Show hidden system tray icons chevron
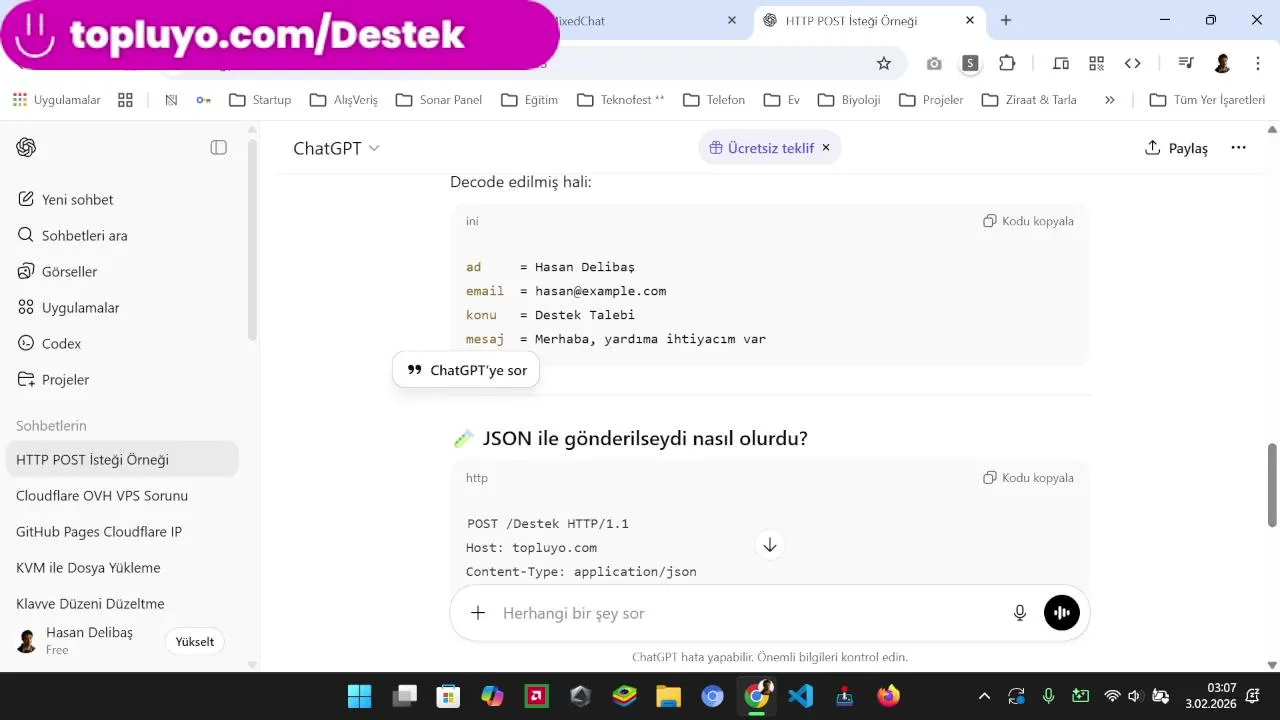Screen dimensions: 1280x720 (x=984, y=696)
